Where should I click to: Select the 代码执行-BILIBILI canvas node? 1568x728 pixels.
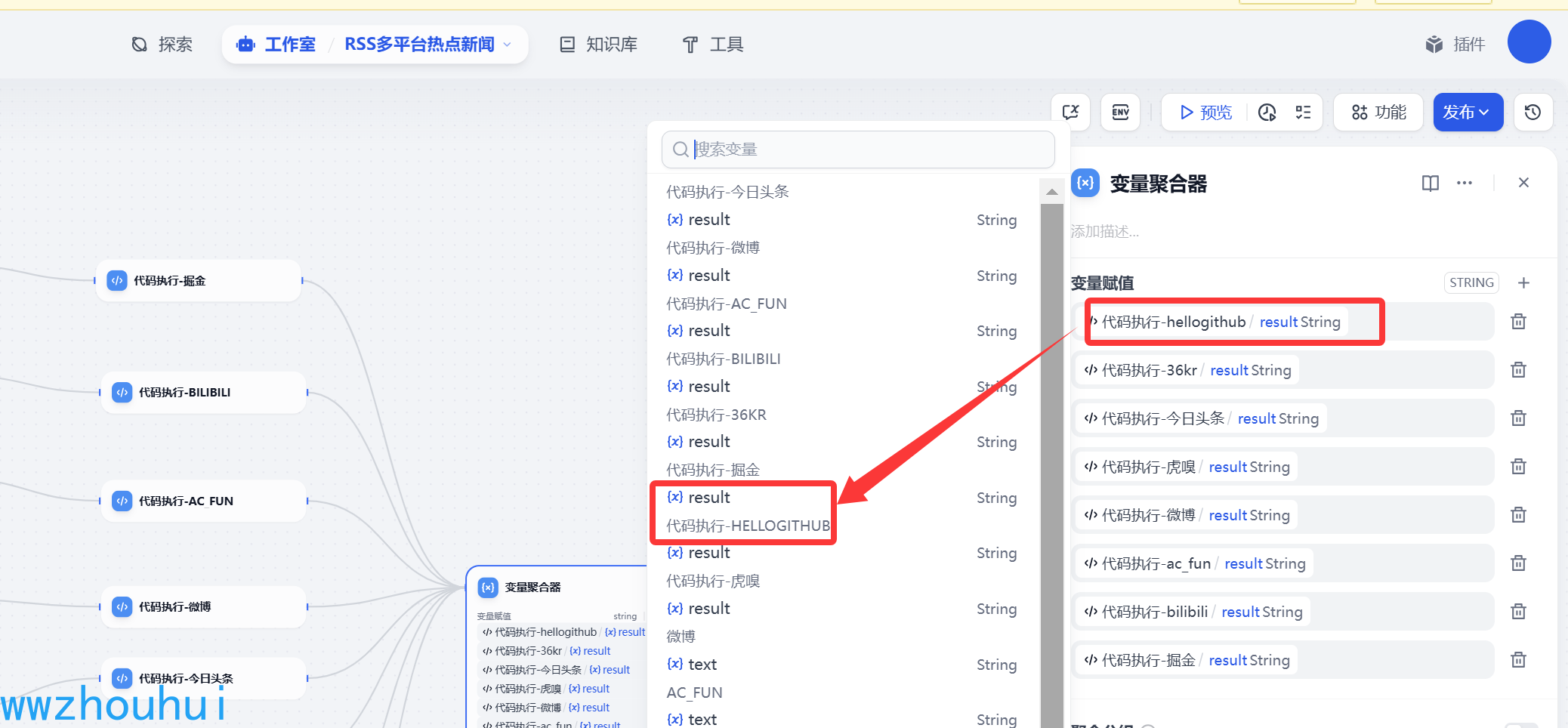click(203, 393)
